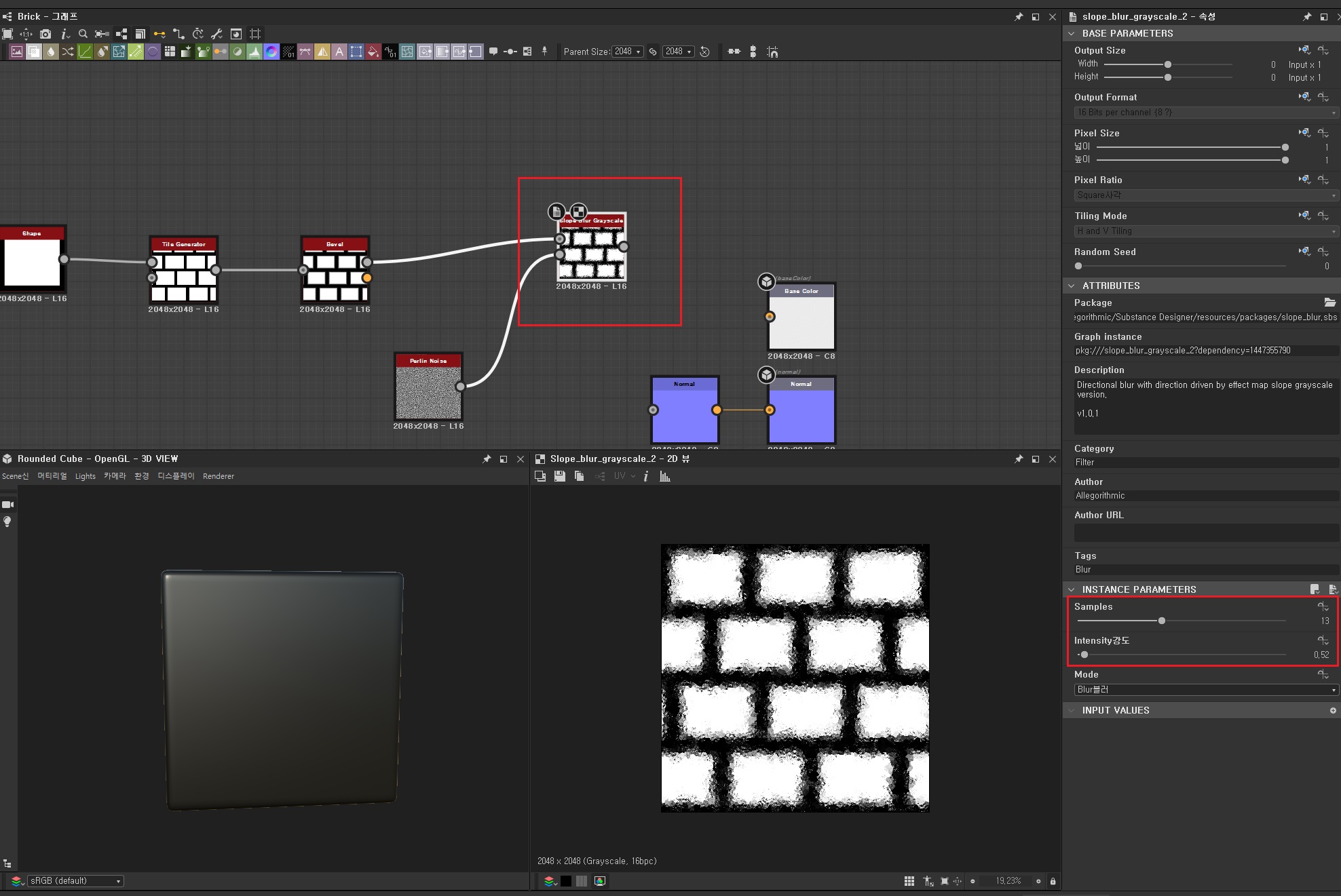Open the Renderer menu in 3D view
The image size is (1341, 896).
[218, 476]
